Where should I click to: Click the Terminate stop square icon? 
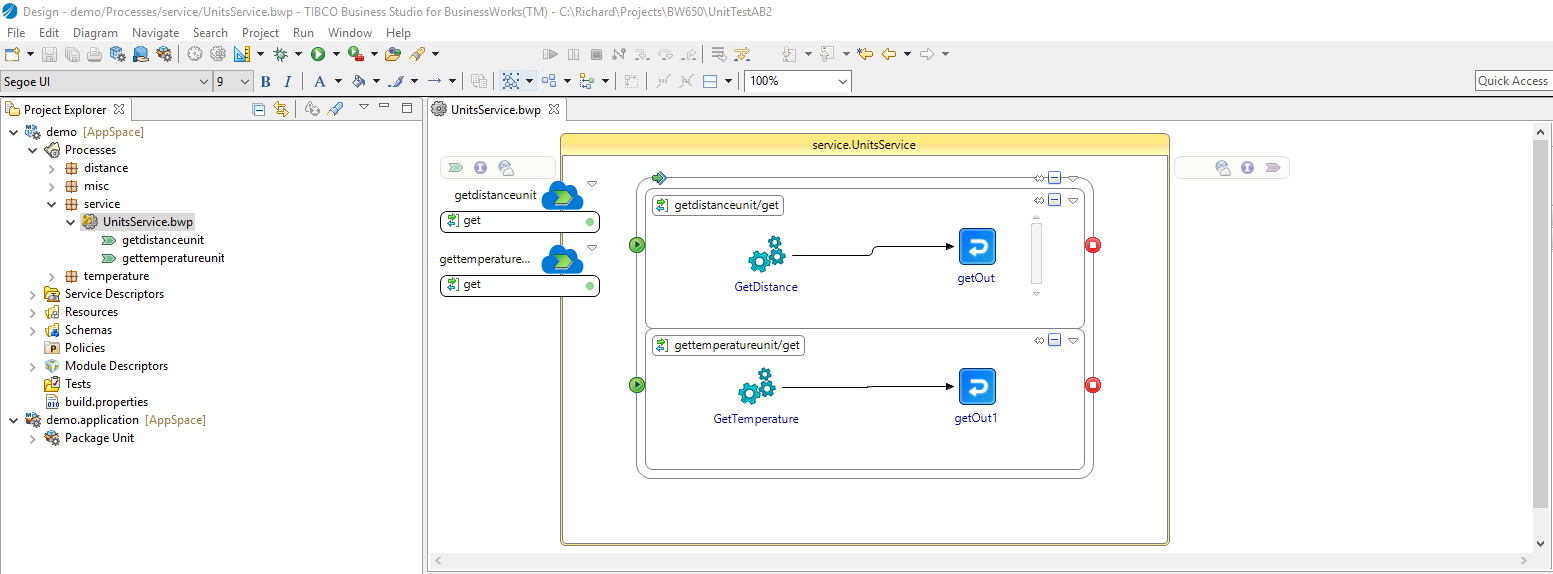(x=596, y=54)
